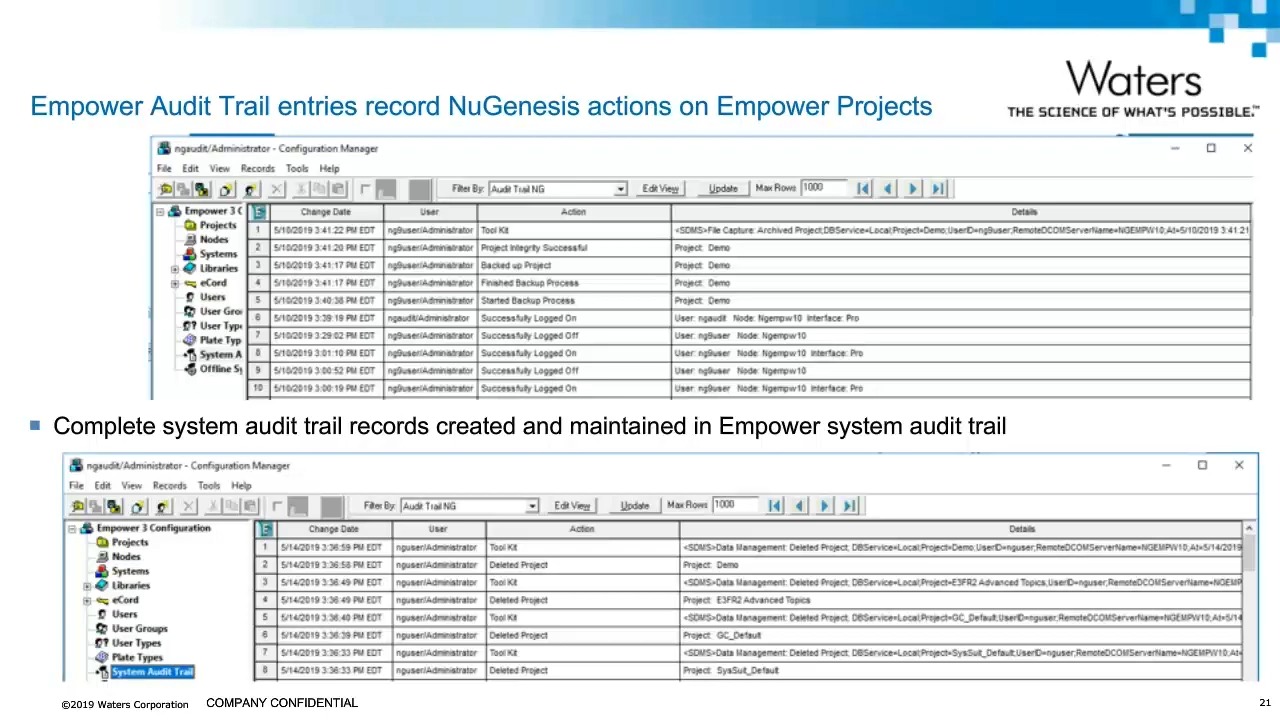Image resolution: width=1280 pixels, height=720 pixels.
Task: Select 'Backed up Project' action cell
Action: (x=573, y=266)
